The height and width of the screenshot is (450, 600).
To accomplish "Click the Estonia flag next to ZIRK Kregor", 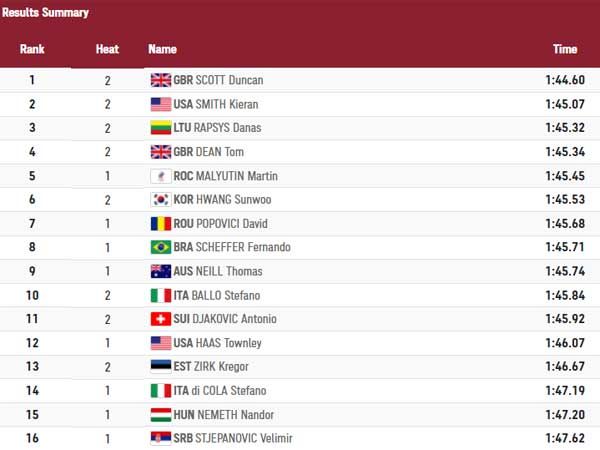I will 160,367.
